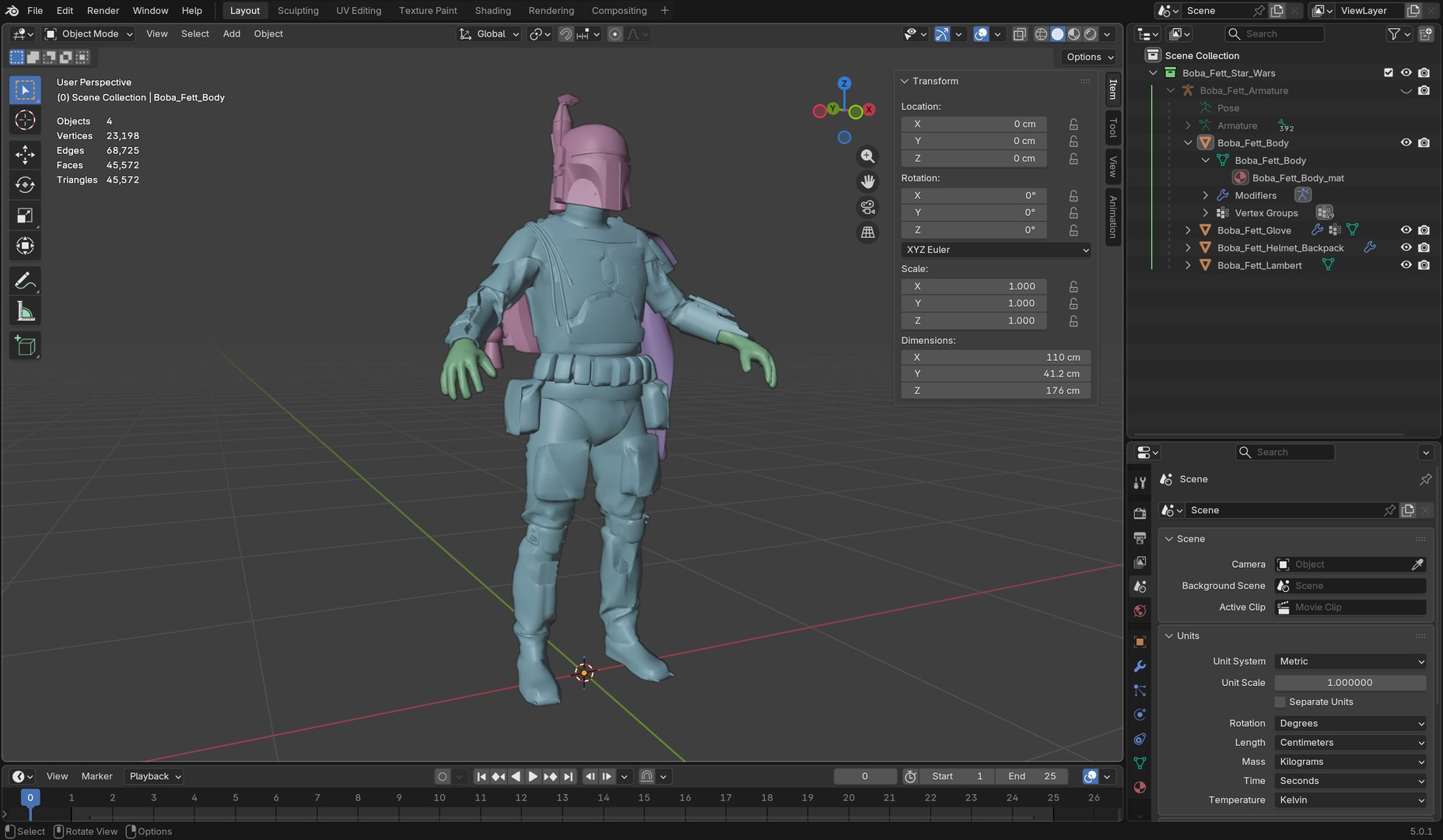Switch to the Sculpting workspace tab
The image size is (1443, 840).
click(298, 10)
